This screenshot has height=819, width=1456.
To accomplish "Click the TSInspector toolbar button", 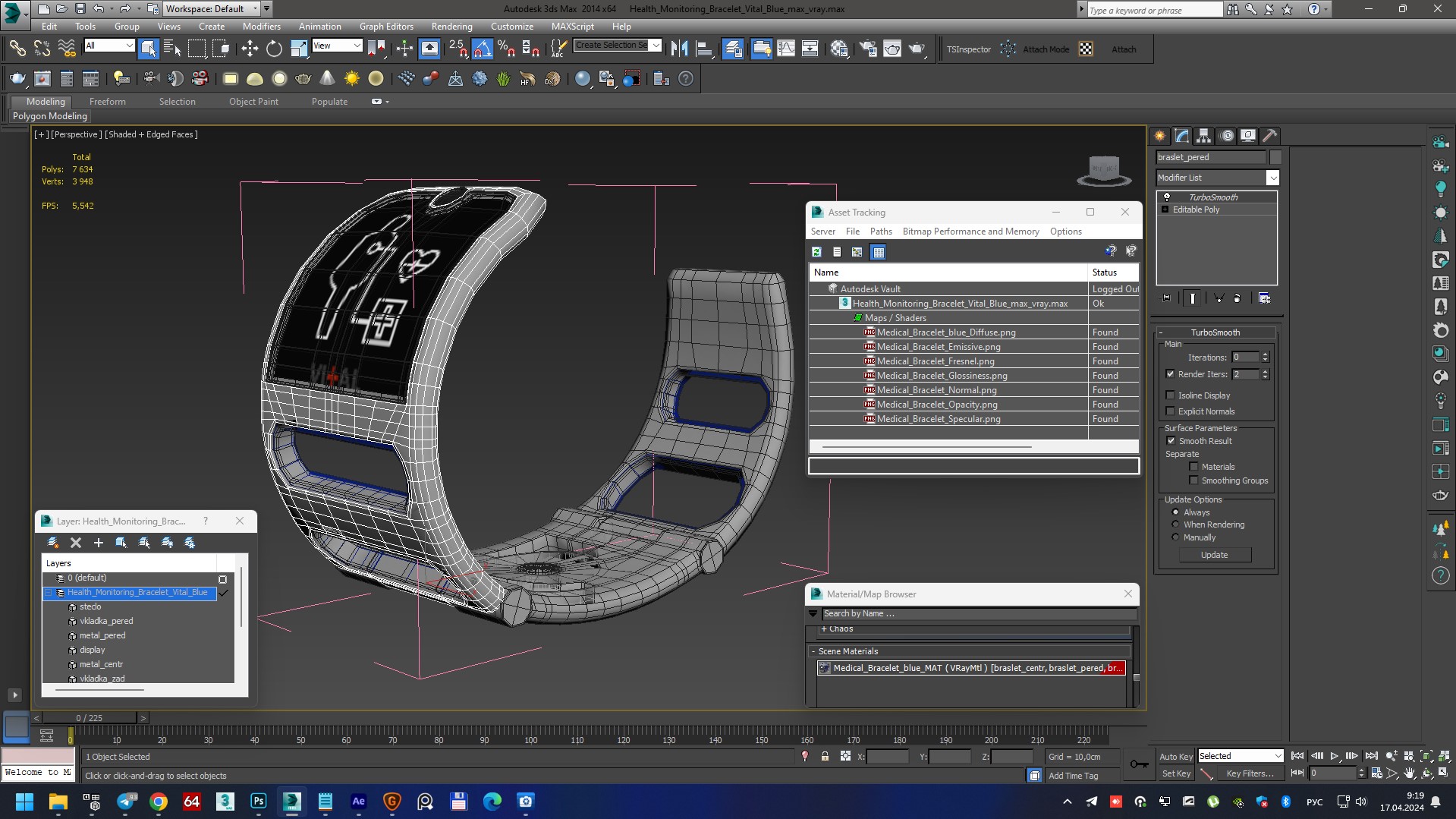I will click(x=968, y=49).
